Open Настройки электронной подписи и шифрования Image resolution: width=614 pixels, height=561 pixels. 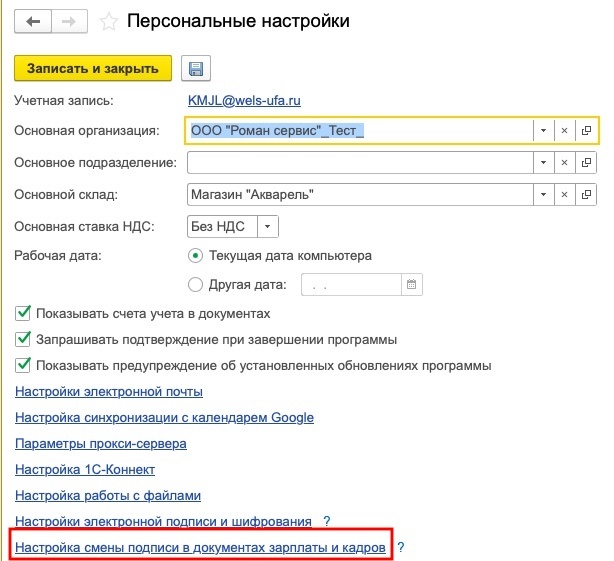pos(163,521)
